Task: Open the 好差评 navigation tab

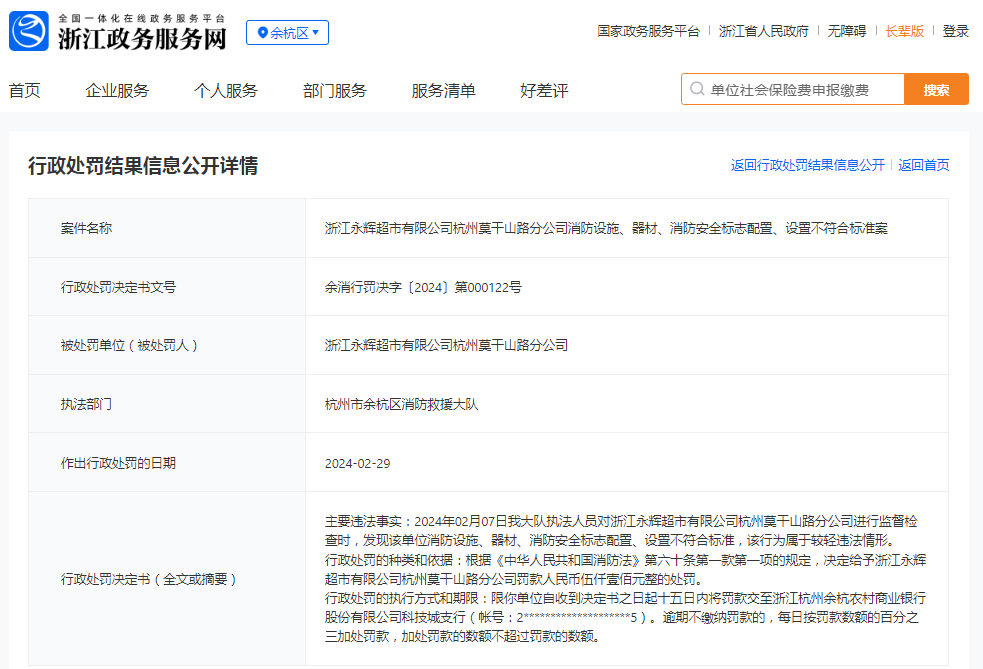Action: [544, 90]
